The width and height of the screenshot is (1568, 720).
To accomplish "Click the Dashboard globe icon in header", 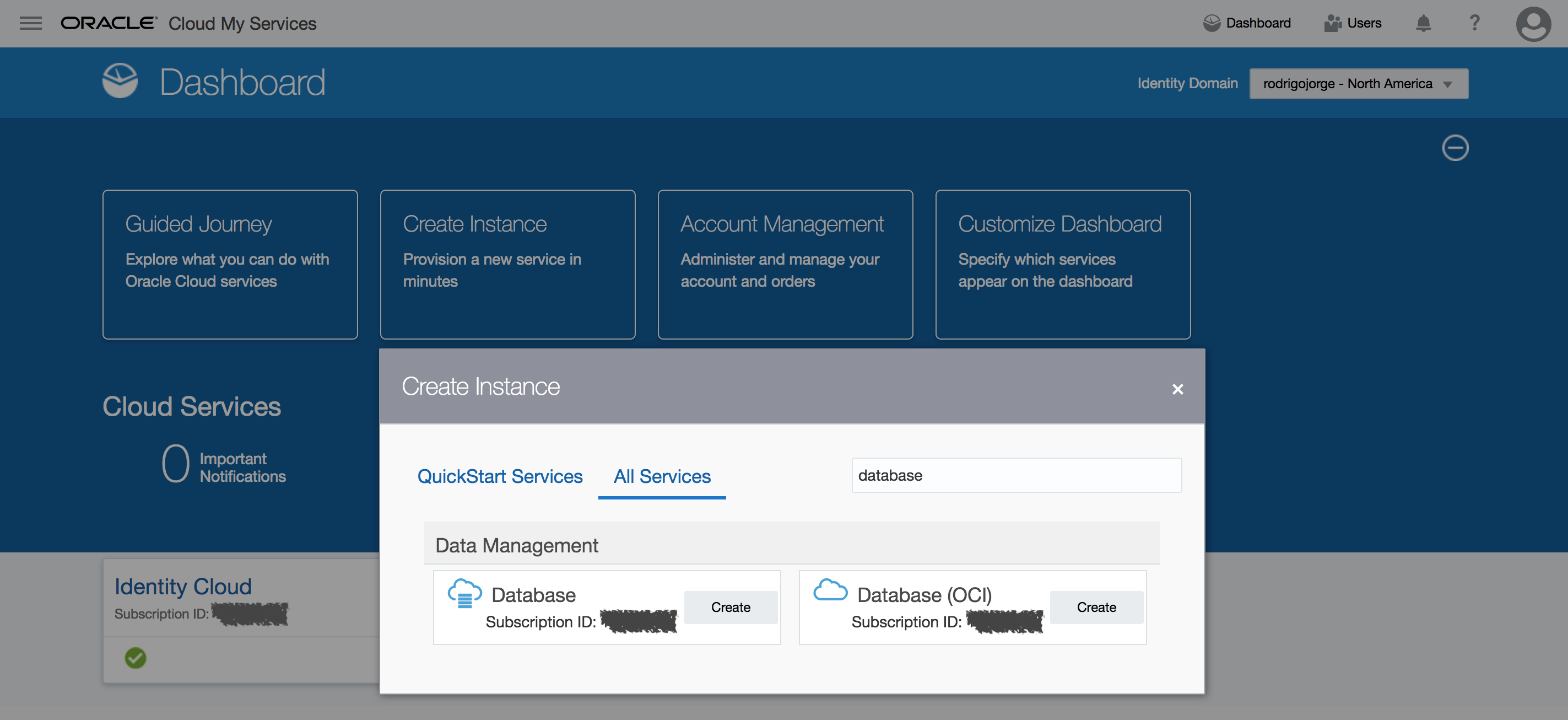I will [x=1212, y=23].
